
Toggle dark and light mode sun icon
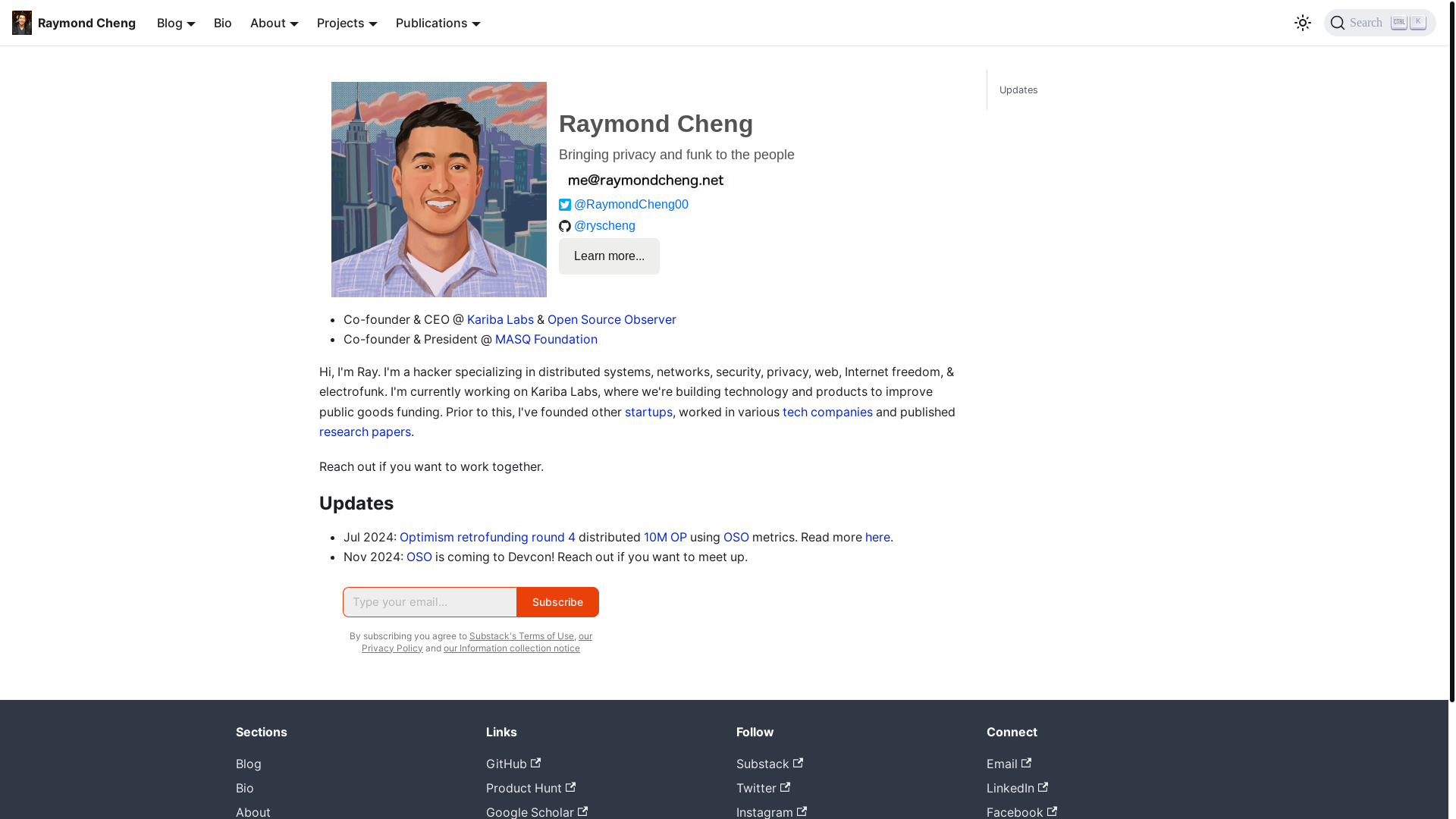click(x=1302, y=23)
